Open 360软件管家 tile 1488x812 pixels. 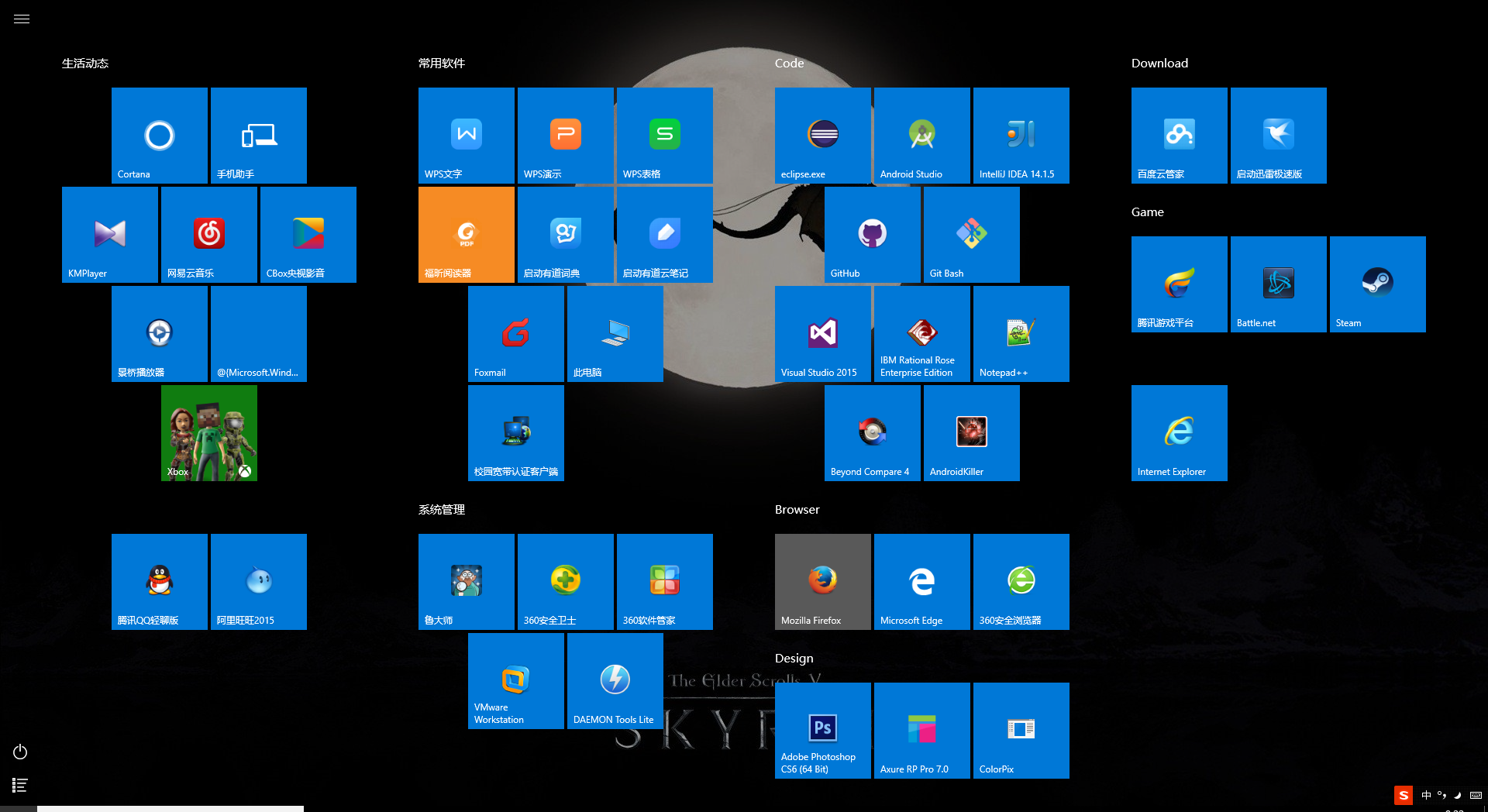click(x=665, y=582)
